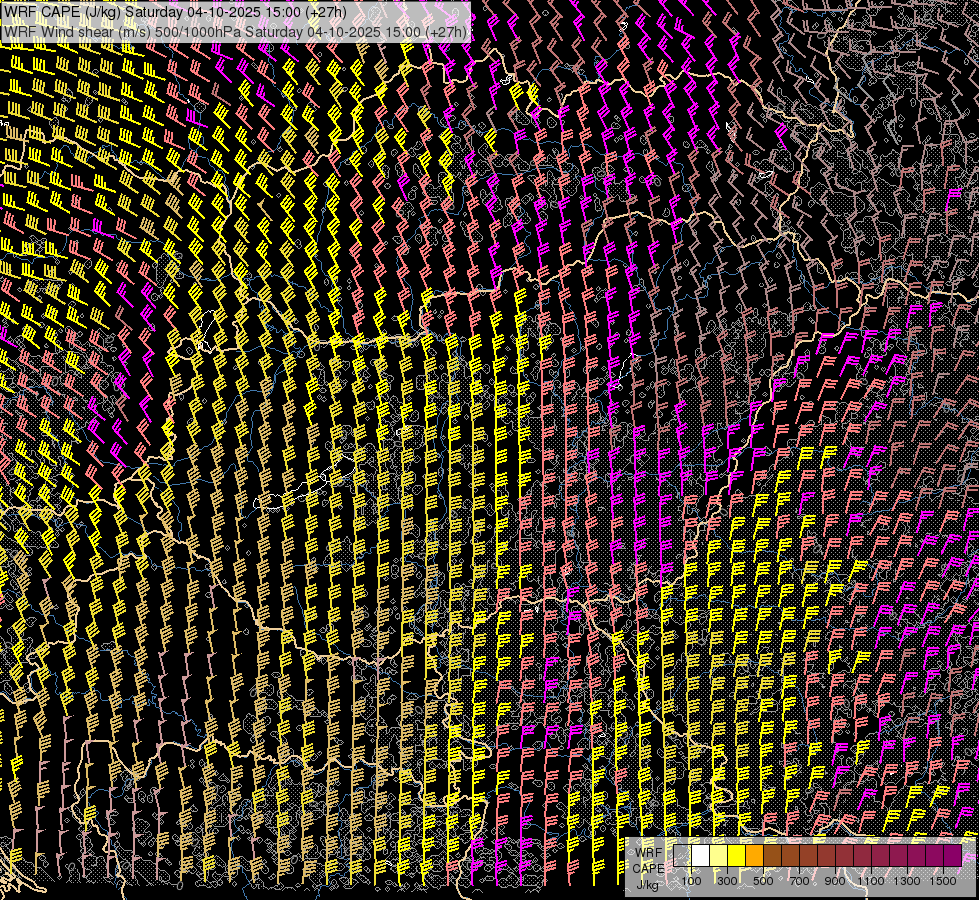
Task: Select the orange swatch in the CAPE legend
Action: [755, 856]
